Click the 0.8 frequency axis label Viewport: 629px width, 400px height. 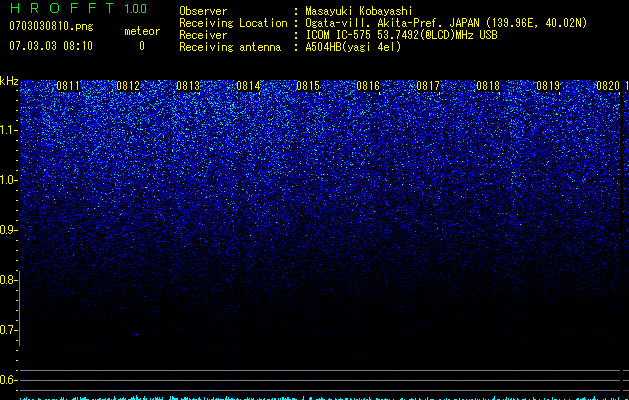click(x=8, y=280)
